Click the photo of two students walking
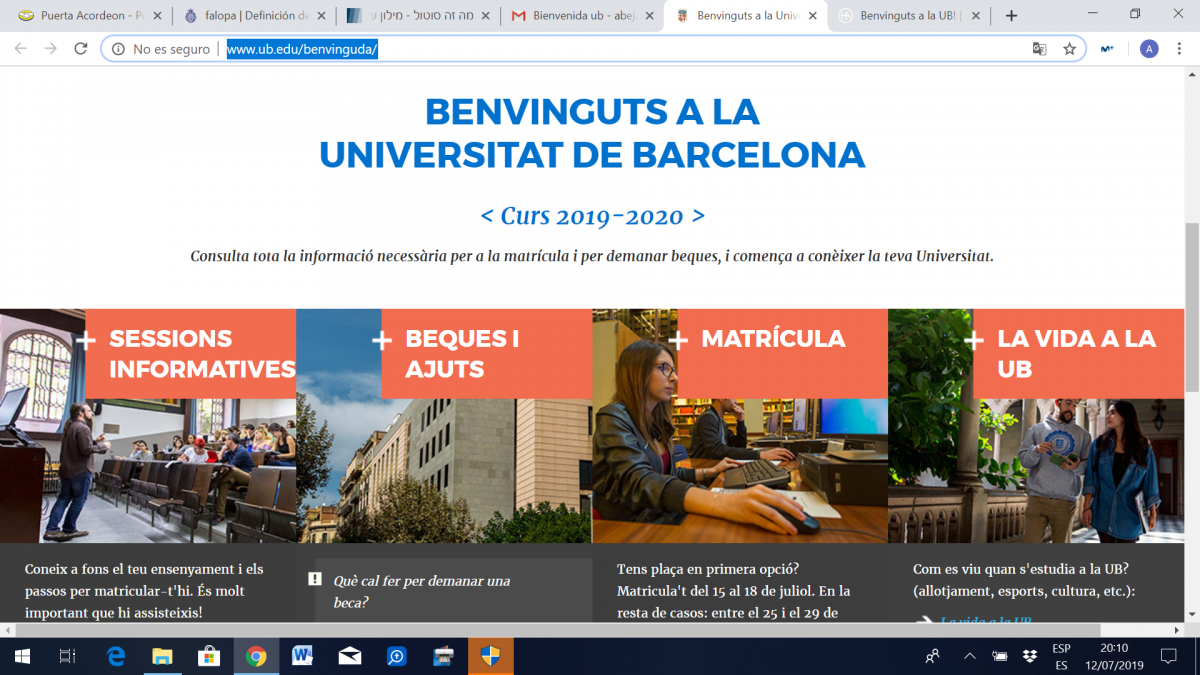Viewport: 1200px width, 675px height. (x=1036, y=471)
